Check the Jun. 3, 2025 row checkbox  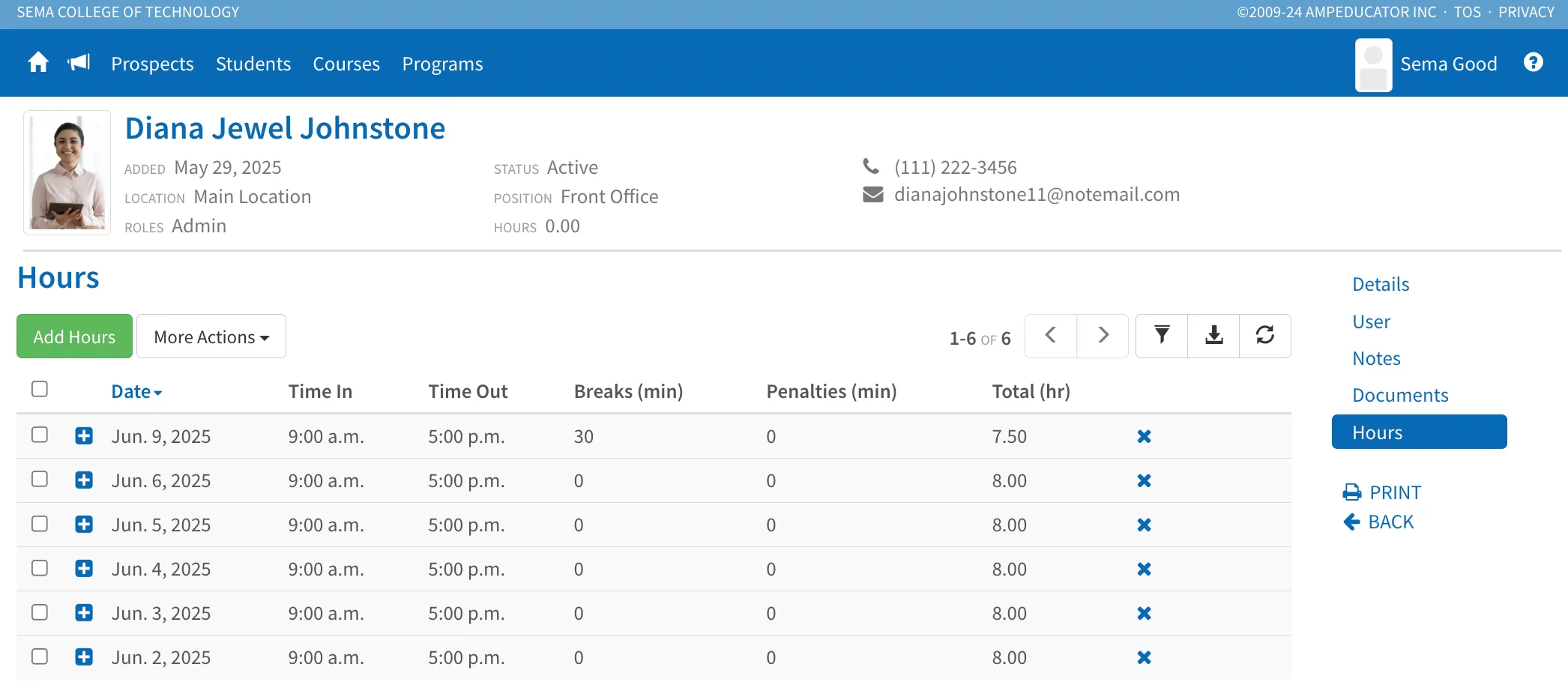pos(40,612)
